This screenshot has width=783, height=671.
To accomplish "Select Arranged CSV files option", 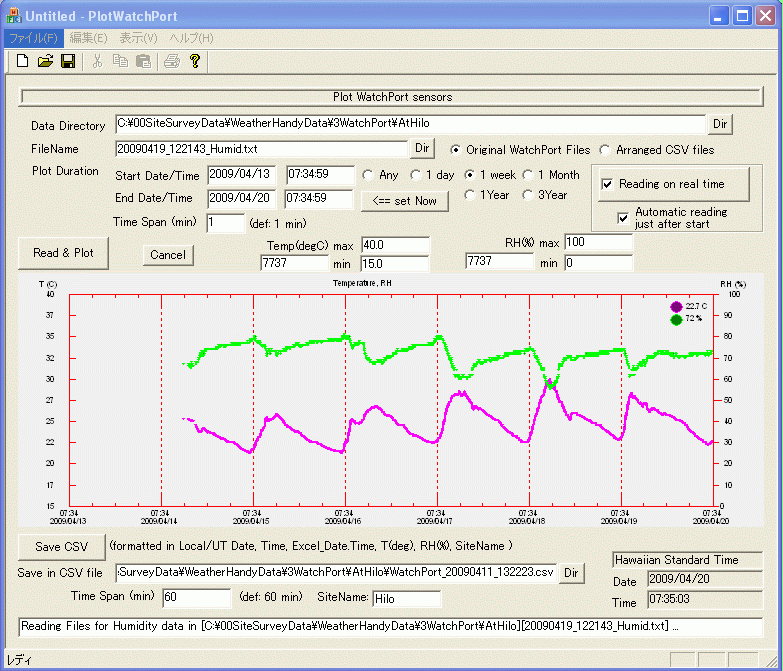I will tap(604, 150).
